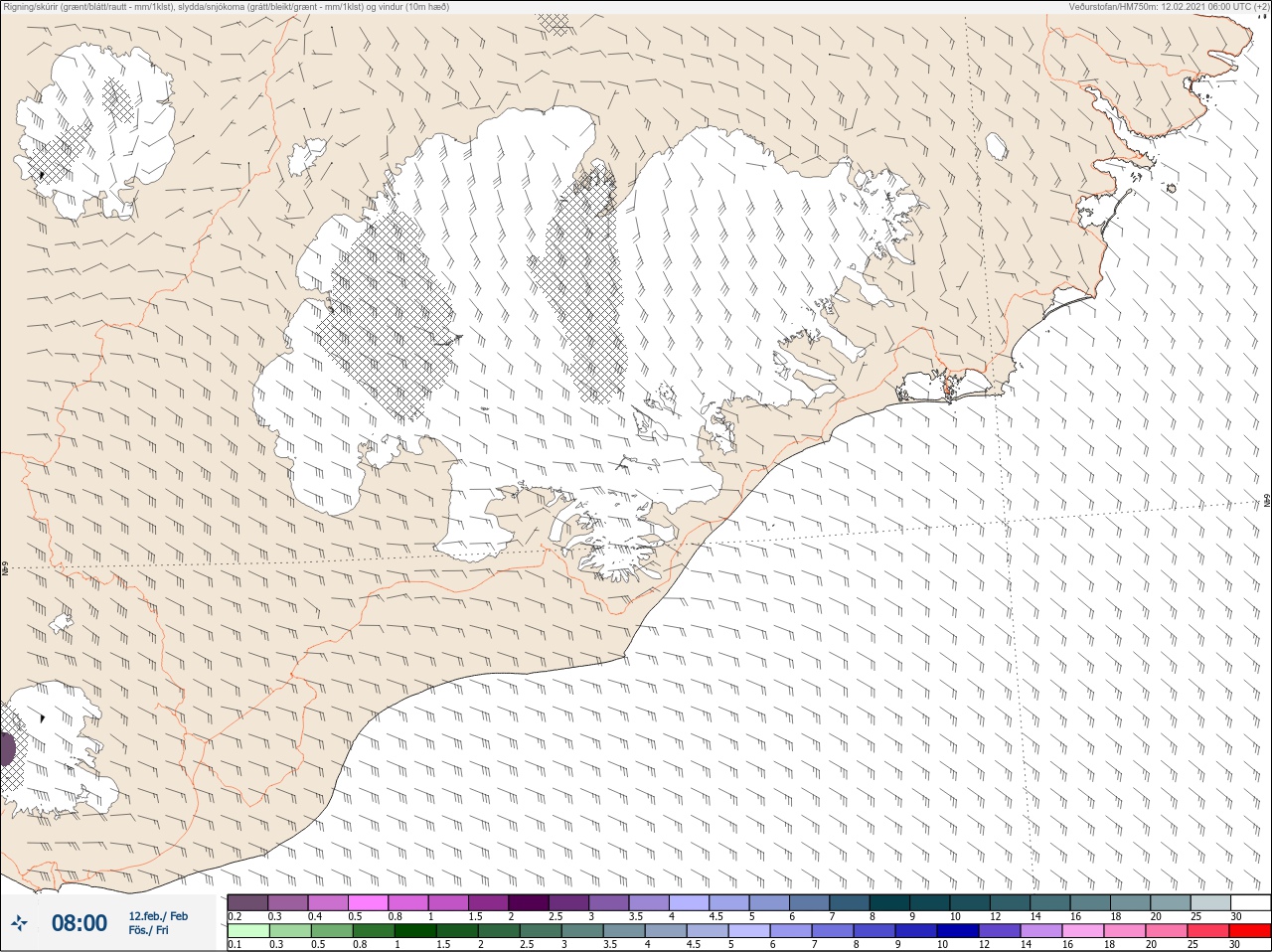The height and width of the screenshot is (952, 1272).
Task: Click the '0.2' legend scale value
Action: point(235,916)
